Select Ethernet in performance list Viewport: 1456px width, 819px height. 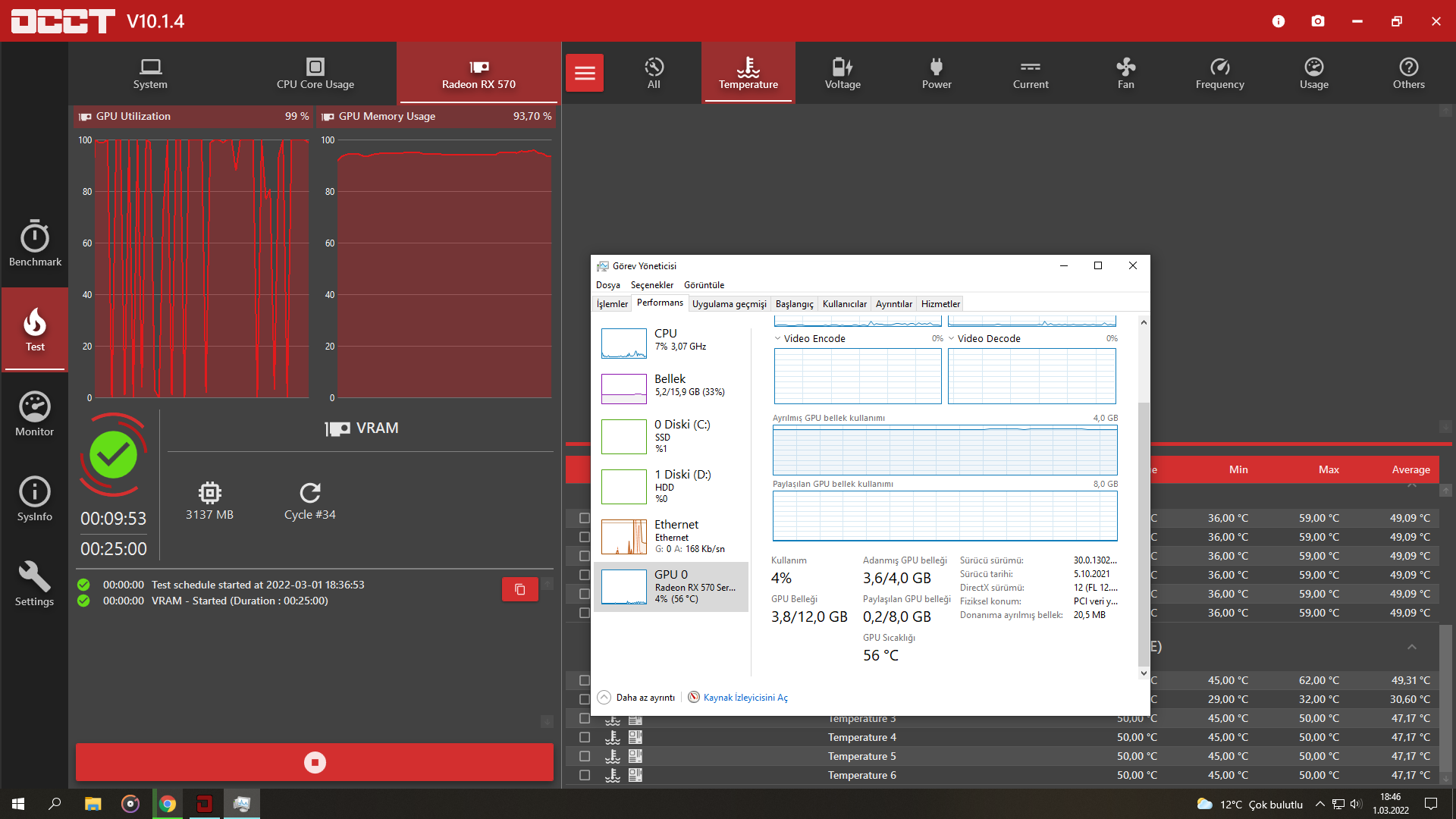coord(671,536)
